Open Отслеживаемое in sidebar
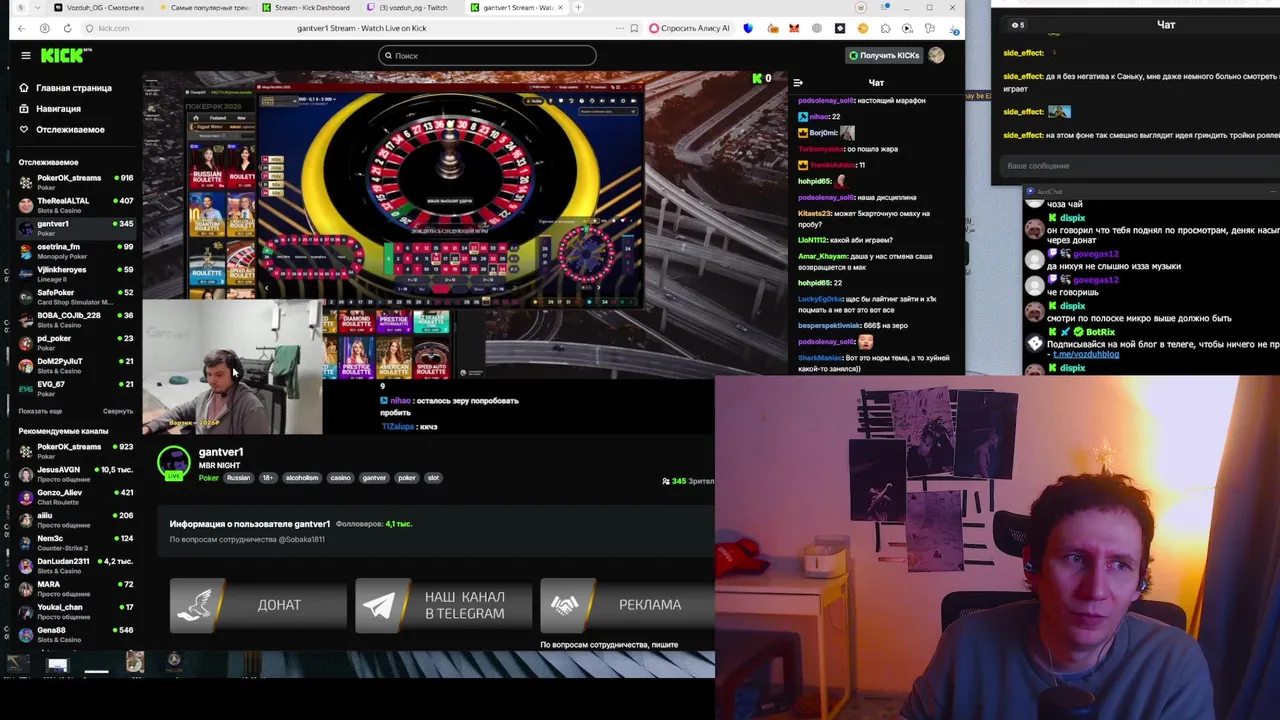The height and width of the screenshot is (720, 1280). [62, 129]
